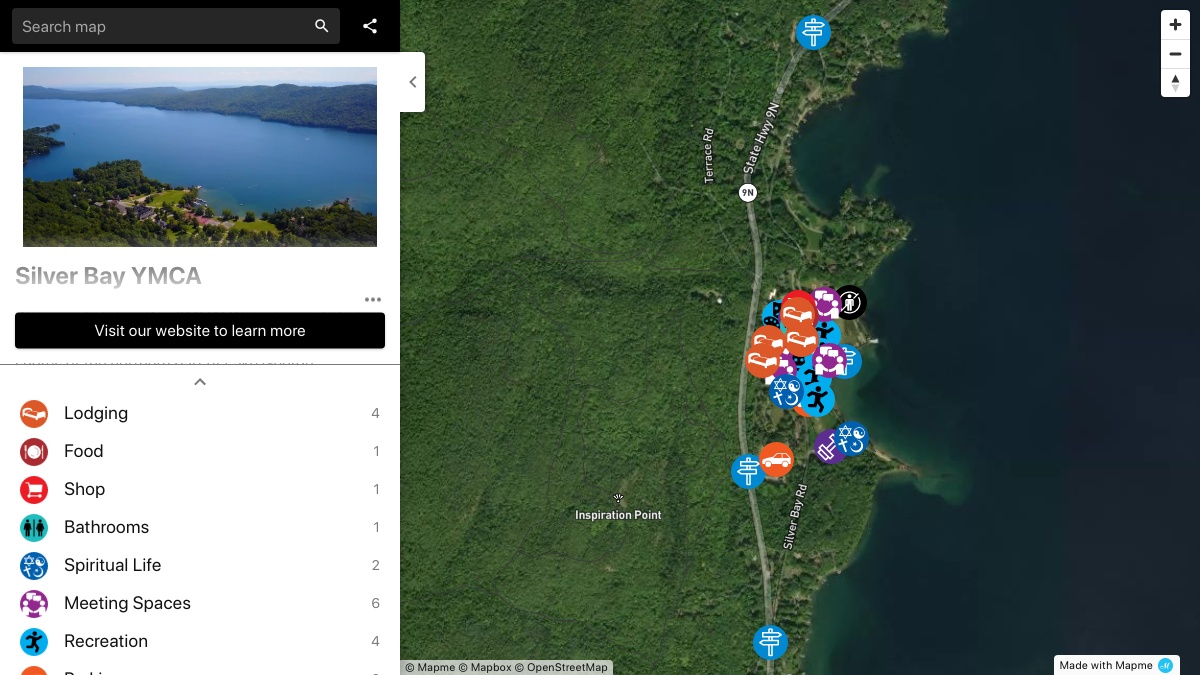
Task: Open the OpenStreetMap attribution link
Action: click(x=561, y=667)
